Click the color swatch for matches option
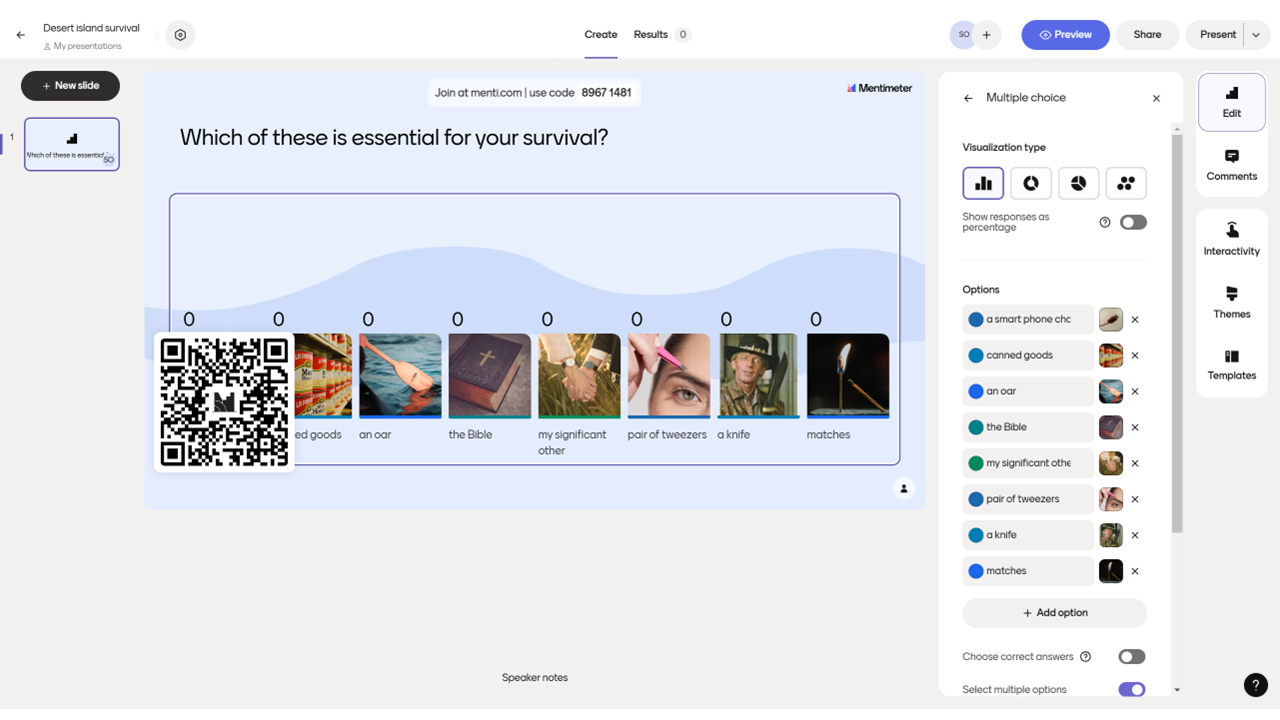The height and width of the screenshot is (720, 1280). [x=976, y=571]
